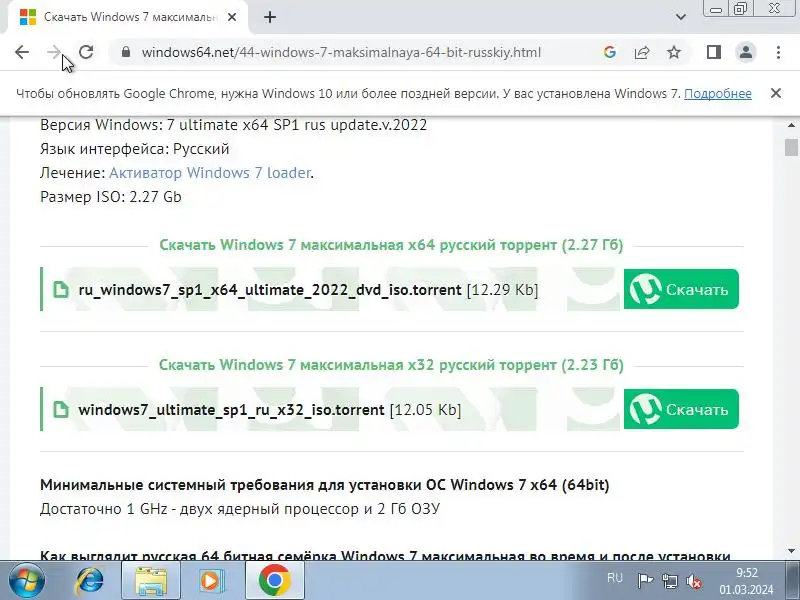This screenshot has height=600, width=800.
Task: Click the Размер ISO: 2.27 Gb line
Action: 111,197
